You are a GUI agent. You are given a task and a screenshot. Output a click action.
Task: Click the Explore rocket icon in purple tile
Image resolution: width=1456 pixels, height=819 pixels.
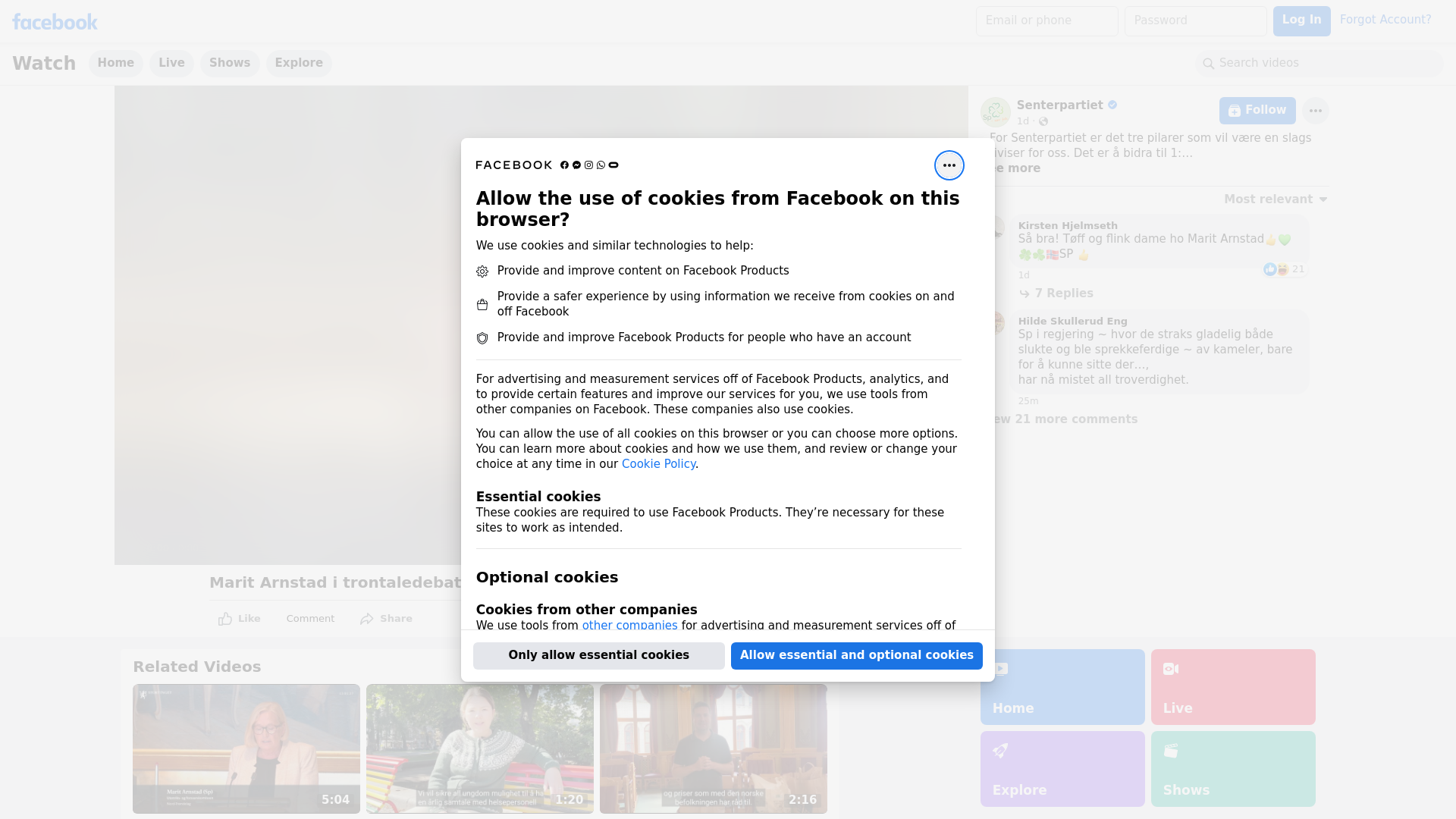pos(1000,751)
